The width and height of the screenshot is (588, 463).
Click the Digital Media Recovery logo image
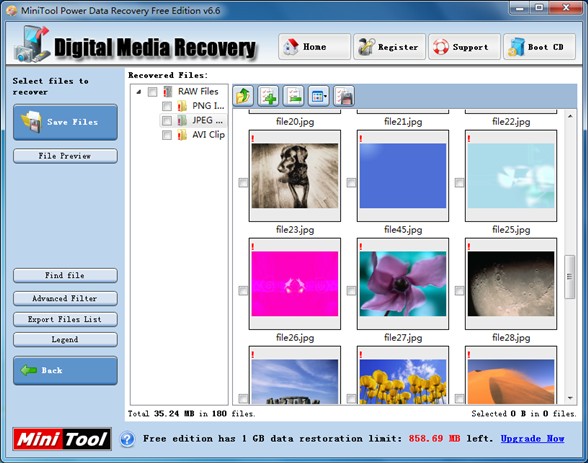(x=32, y=44)
